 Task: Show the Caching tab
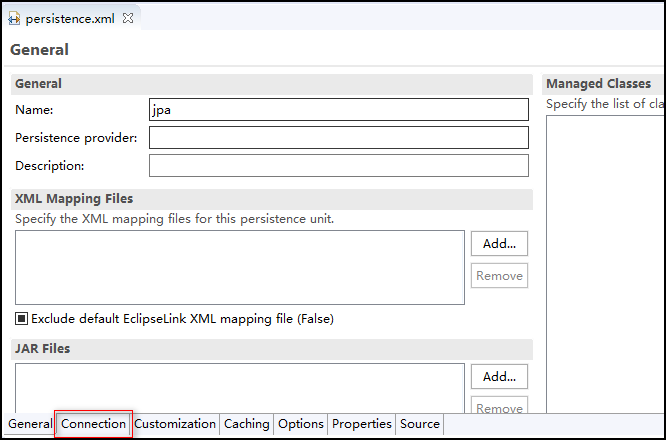[246, 424]
